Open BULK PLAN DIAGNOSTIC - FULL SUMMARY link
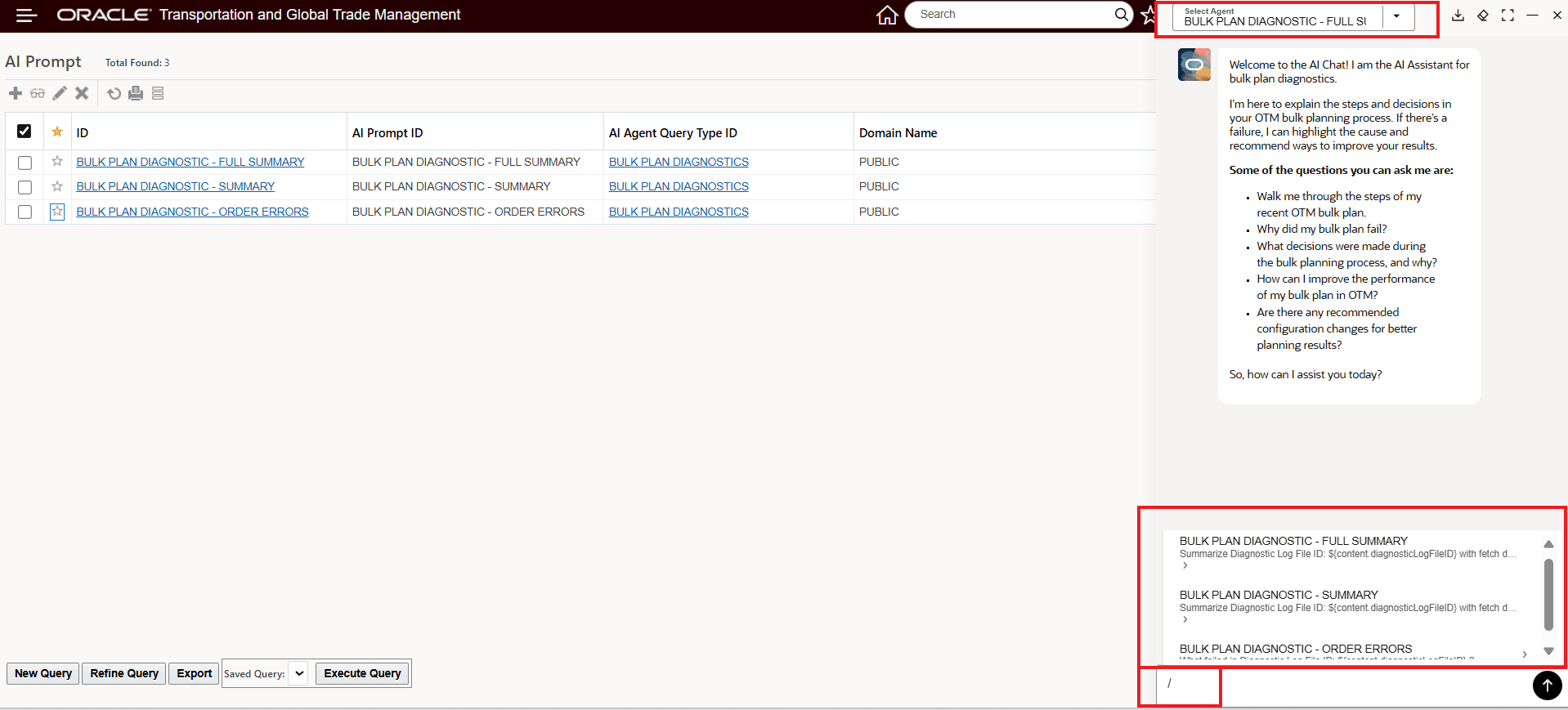 pos(190,162)
